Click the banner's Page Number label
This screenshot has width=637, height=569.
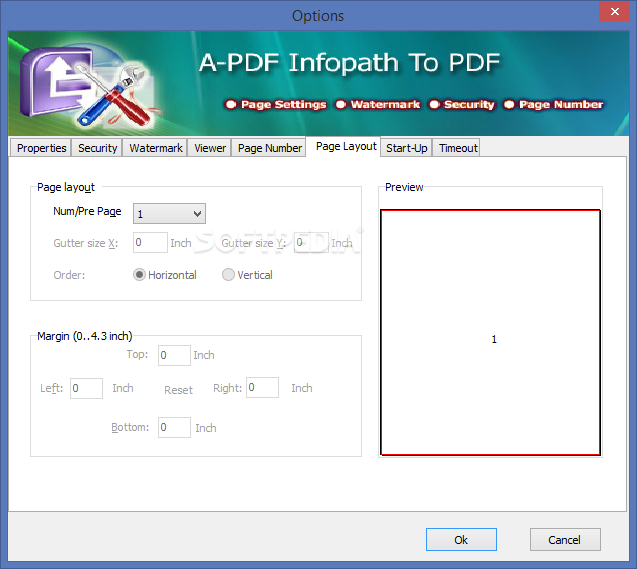coord(561,104)
